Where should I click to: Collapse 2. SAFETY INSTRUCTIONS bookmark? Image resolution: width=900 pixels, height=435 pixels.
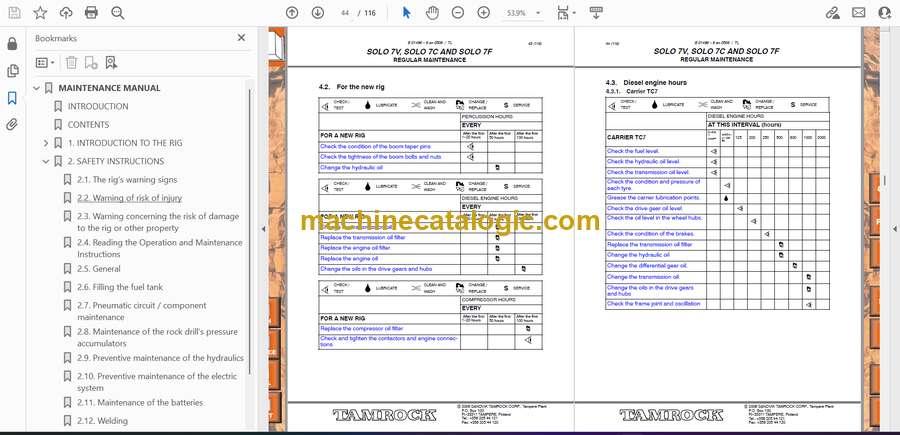tap(46, 161)
